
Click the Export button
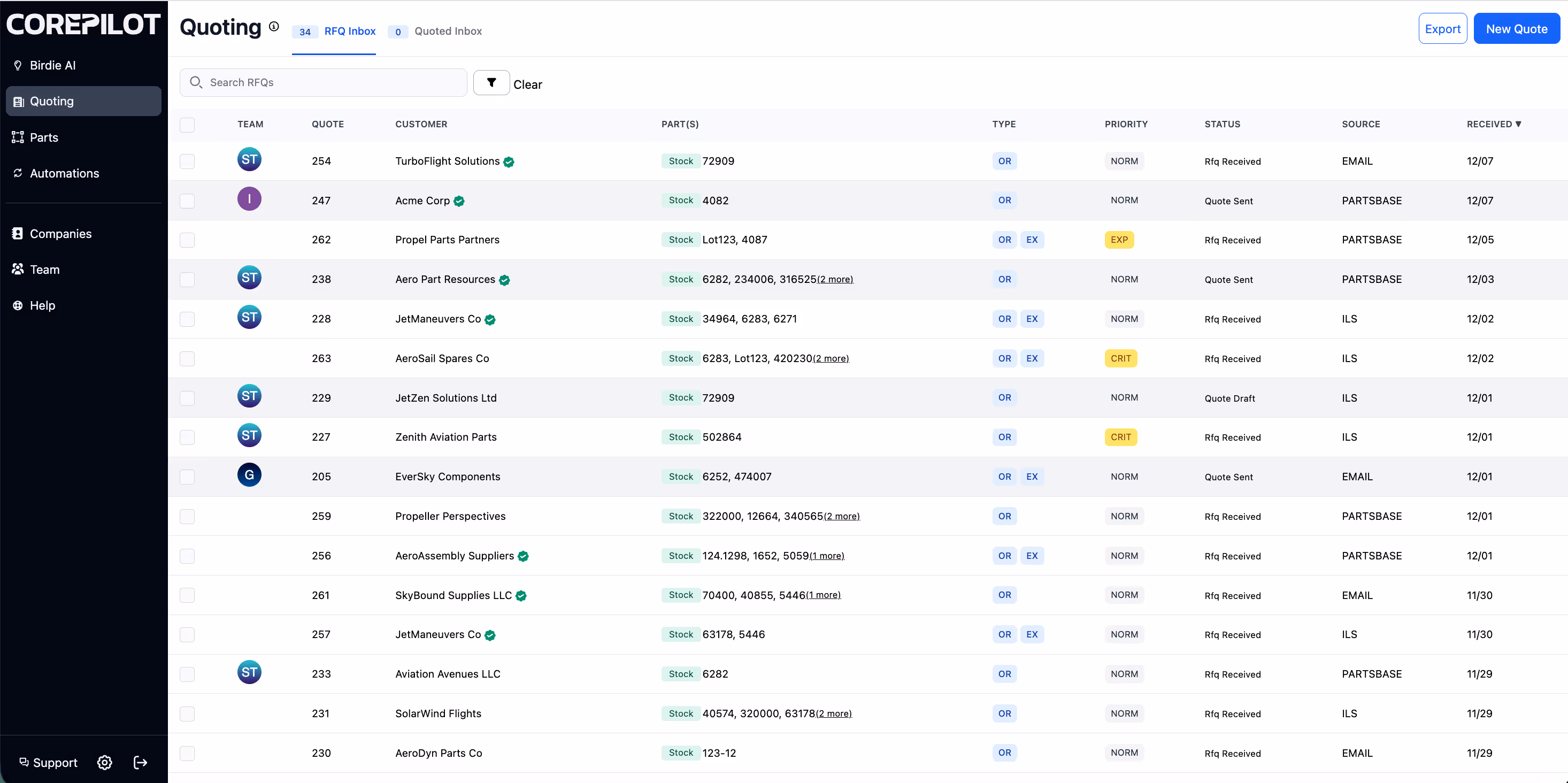tap(1442, 29)
